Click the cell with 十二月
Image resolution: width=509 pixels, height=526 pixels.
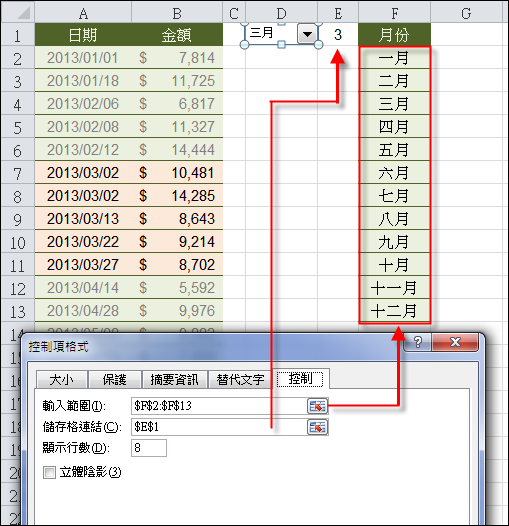[x=394, y=311]
